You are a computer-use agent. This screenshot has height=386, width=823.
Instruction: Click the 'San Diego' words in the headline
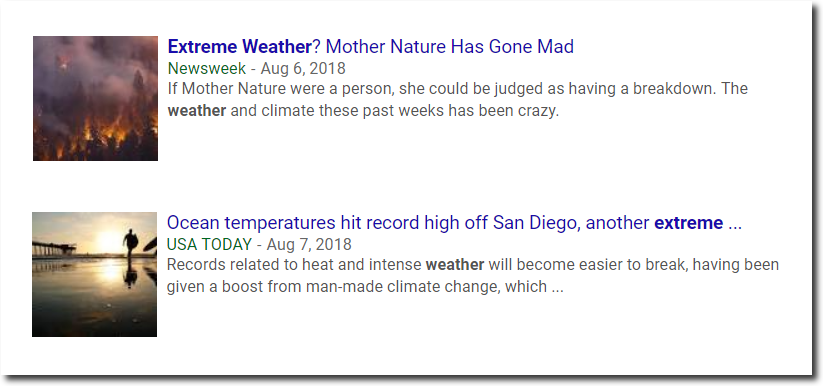click(x=535, y=223)
